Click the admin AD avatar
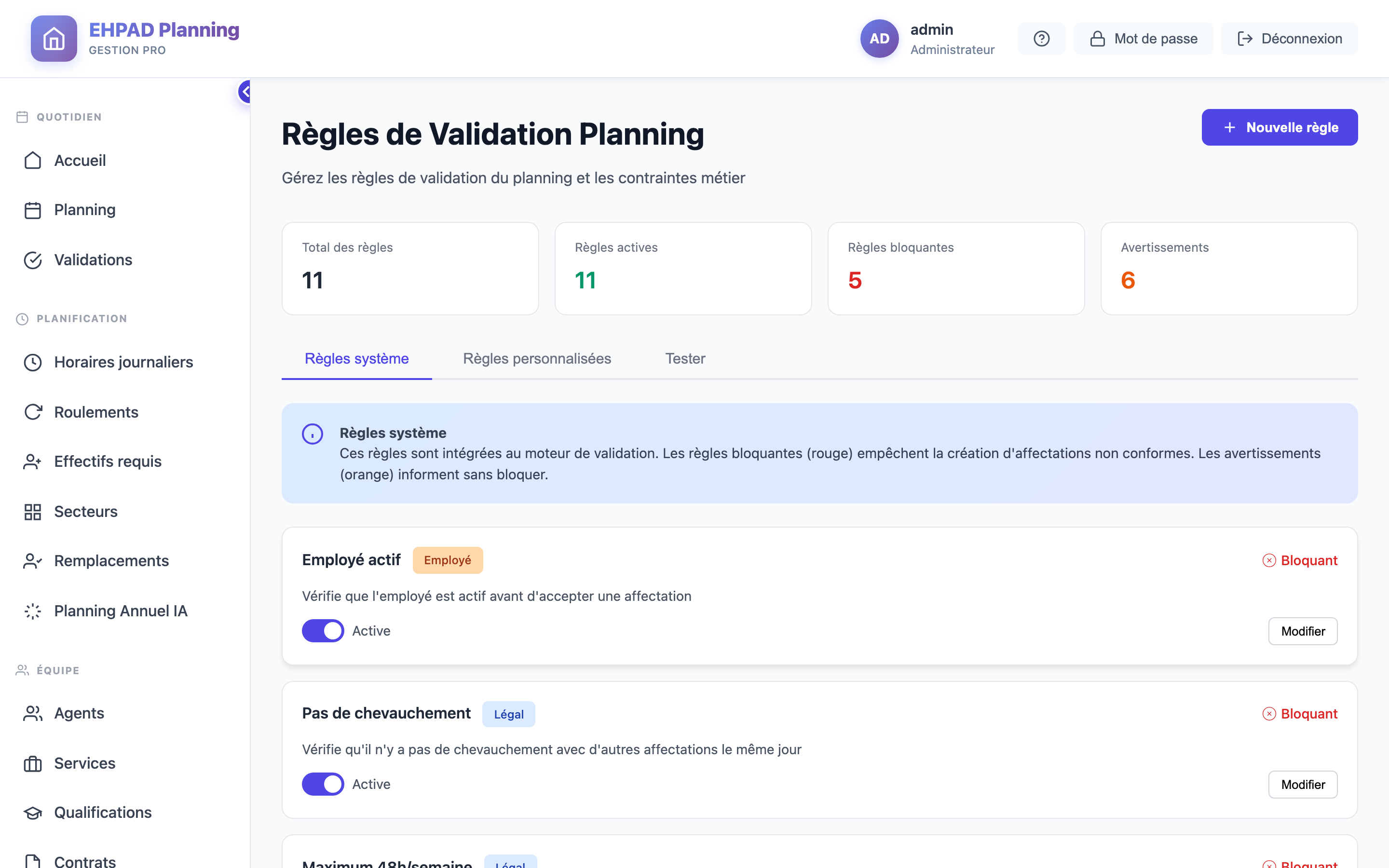This screenshot has width=1389, height=868. coord(879,39)
